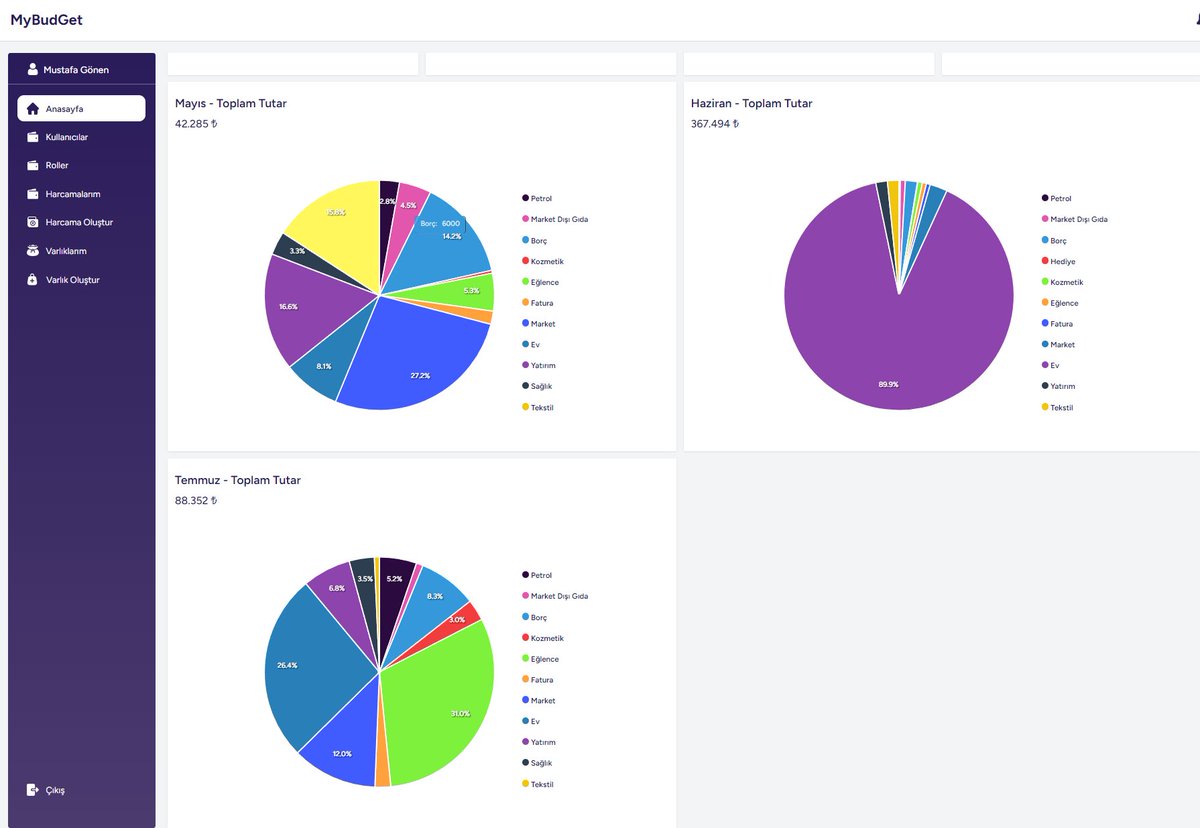Toggle Market Dışı Gıda legend in Mayıs chart
The height and width of the screenshot is (828, 1200).
(x=555, y=219)
